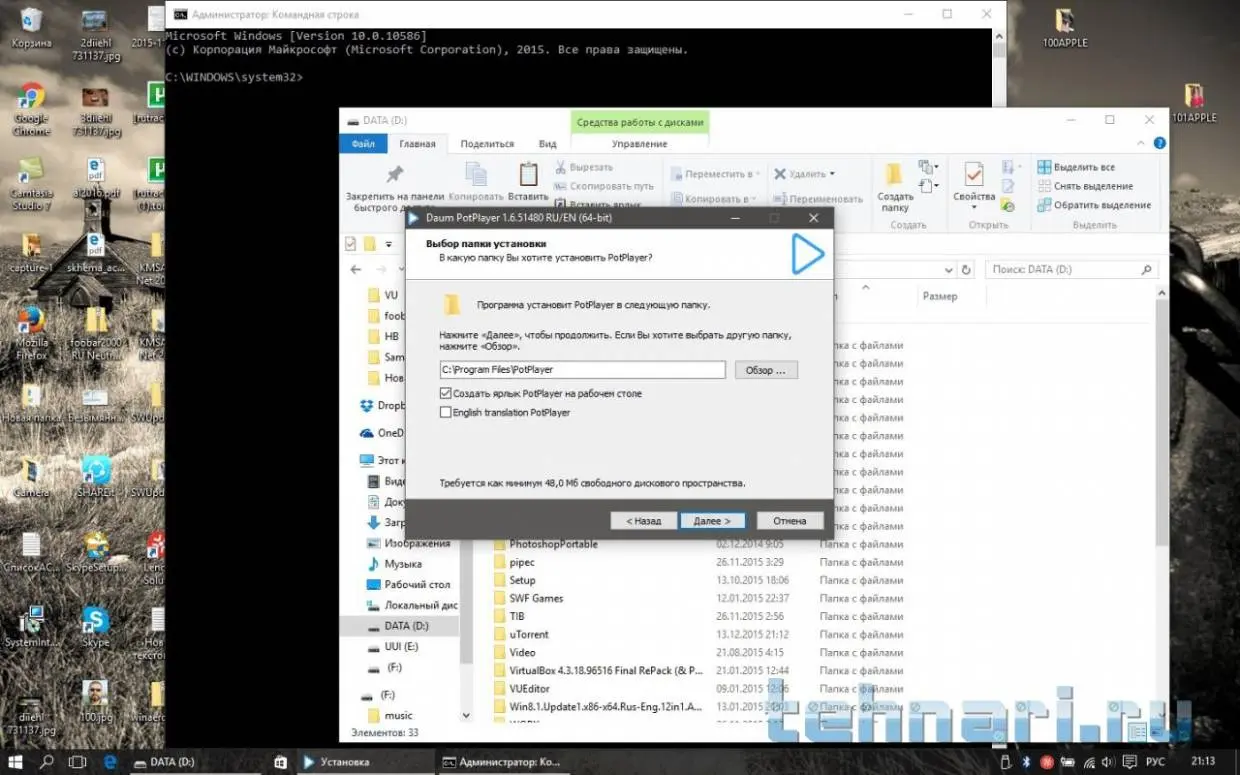Open Mozilla Firefox desktop shortcut

click(32, 335)
